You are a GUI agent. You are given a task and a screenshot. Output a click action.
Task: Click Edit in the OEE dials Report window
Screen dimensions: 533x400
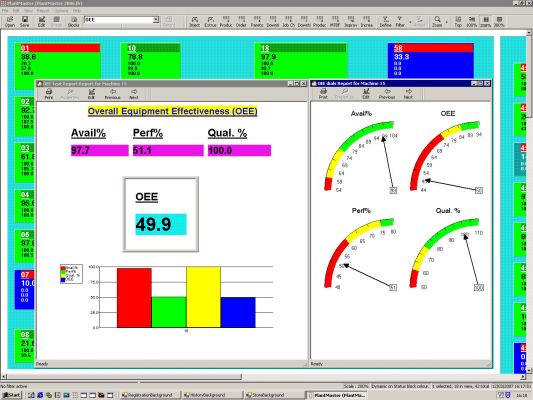point(365,93)
